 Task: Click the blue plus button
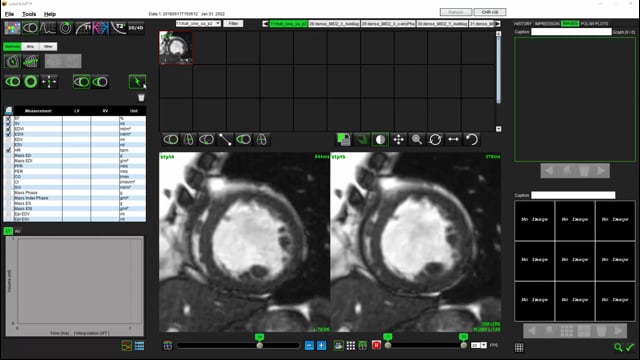pos(322,346)
